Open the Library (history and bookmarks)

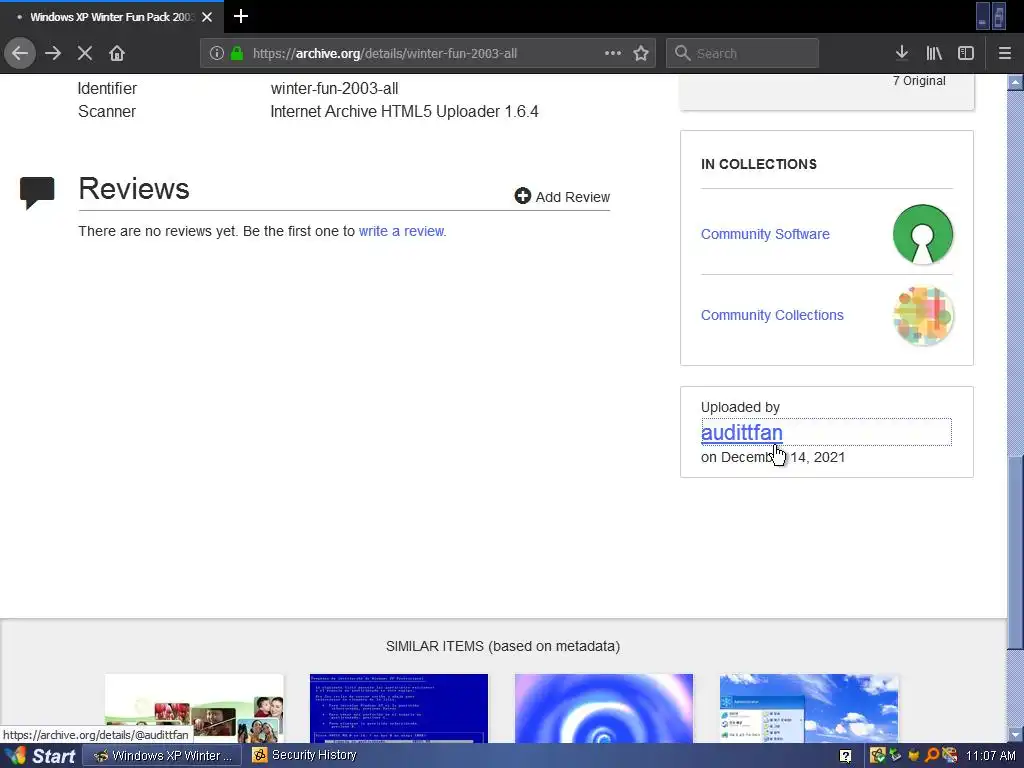pos(934,53)
